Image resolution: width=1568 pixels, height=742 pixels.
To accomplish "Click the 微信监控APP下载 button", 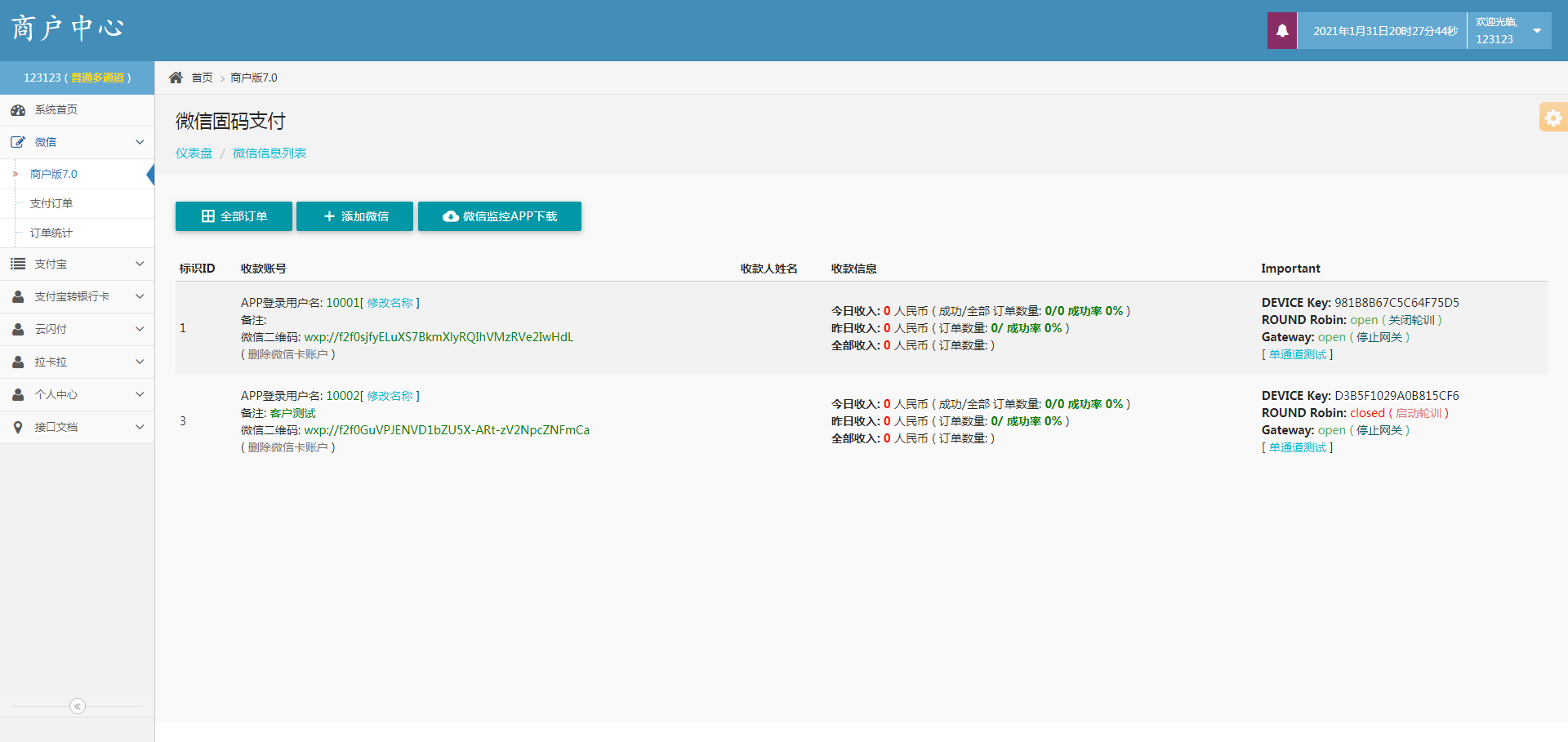I will click(x=500, y=216).
